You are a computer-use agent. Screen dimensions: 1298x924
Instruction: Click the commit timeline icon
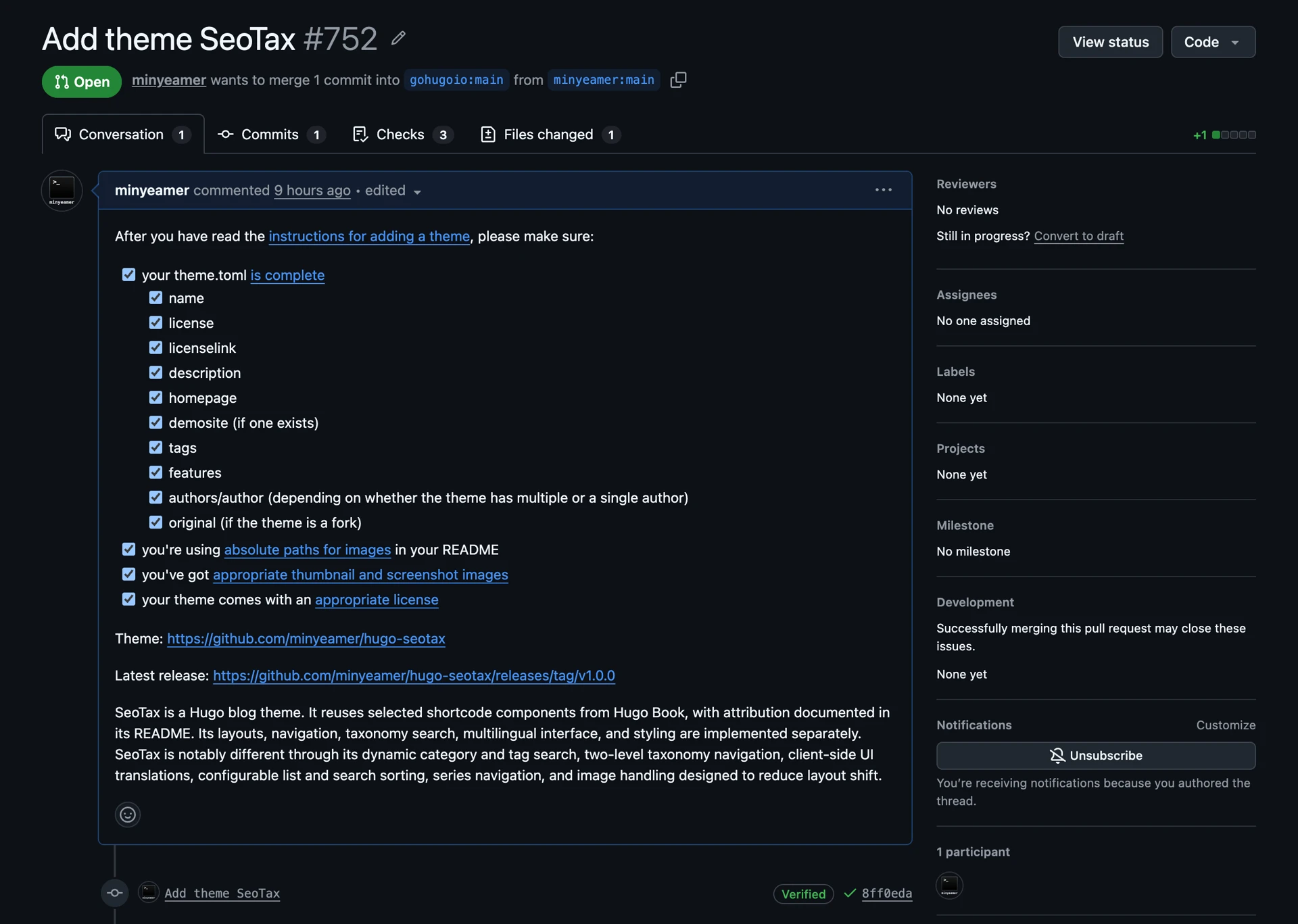(115, 893)
